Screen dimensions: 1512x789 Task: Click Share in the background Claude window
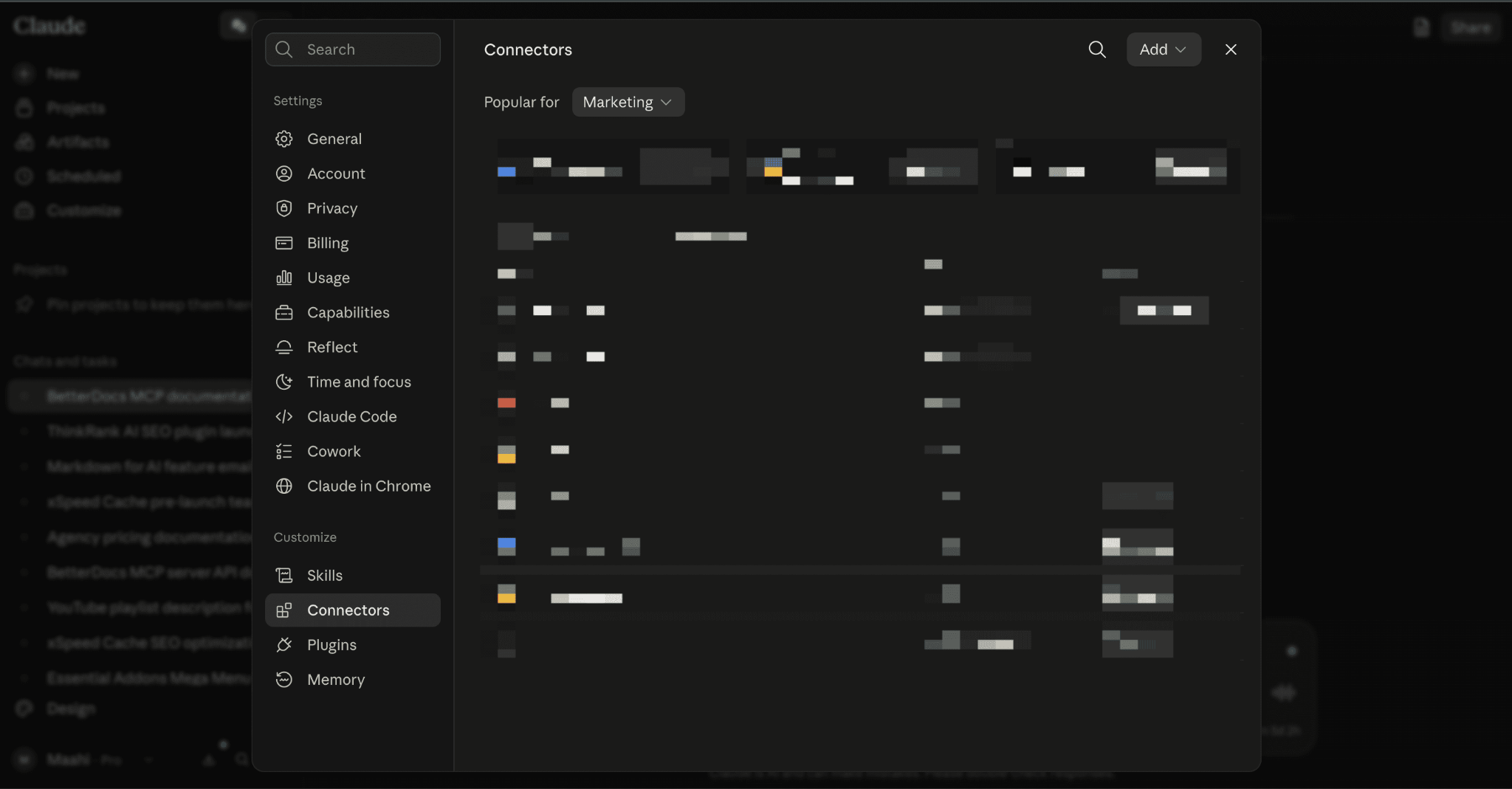pos(1471,28)
